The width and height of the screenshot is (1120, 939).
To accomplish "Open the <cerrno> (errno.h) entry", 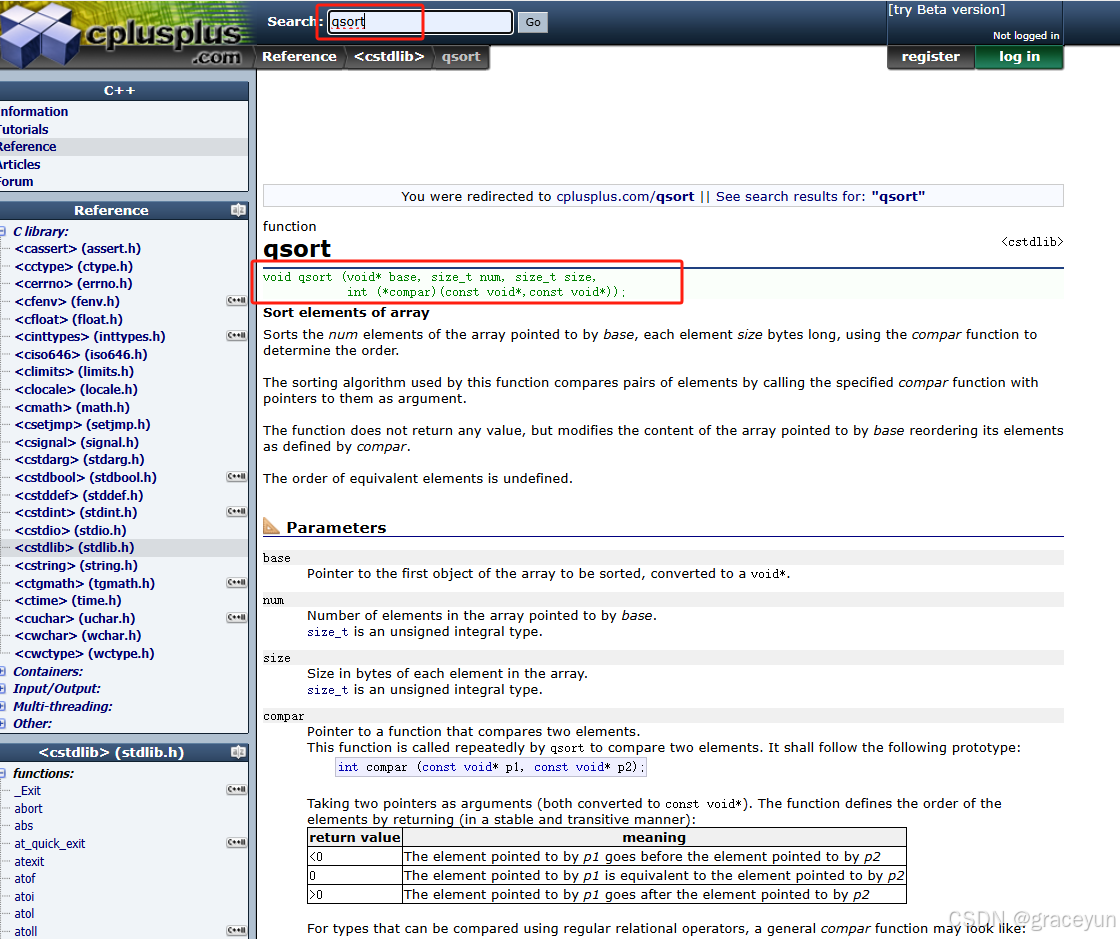I will pyautogui.click(x=74, y=283).
